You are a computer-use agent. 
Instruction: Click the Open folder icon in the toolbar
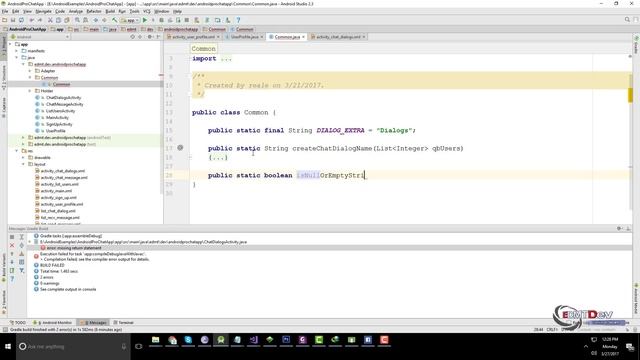click(x=5, y=20)
